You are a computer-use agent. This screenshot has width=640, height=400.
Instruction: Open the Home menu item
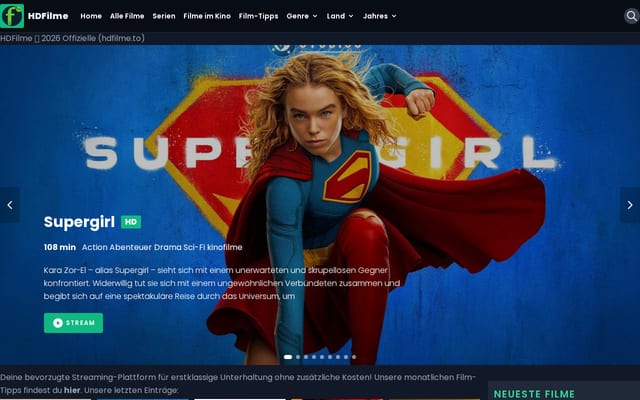point(91,16)
